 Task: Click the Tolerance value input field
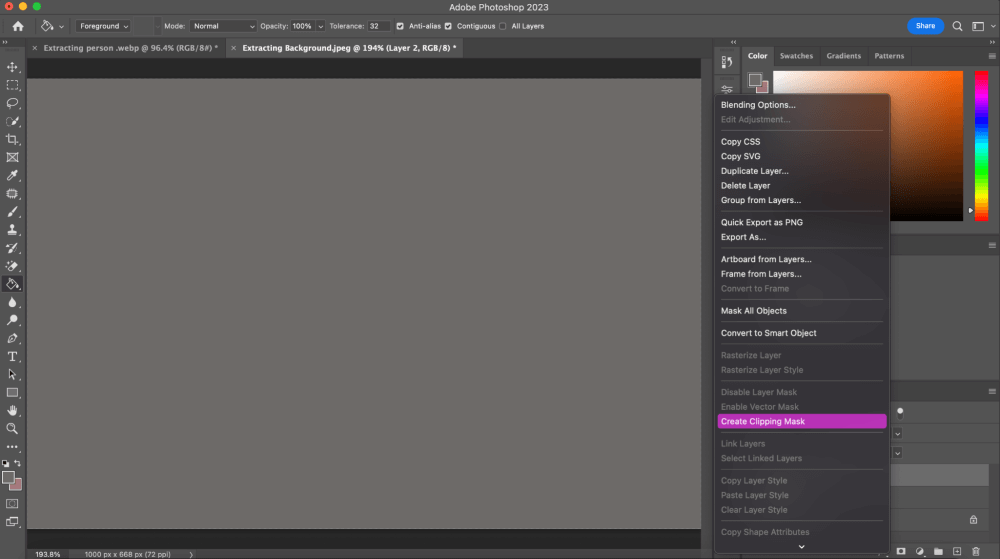378,26
